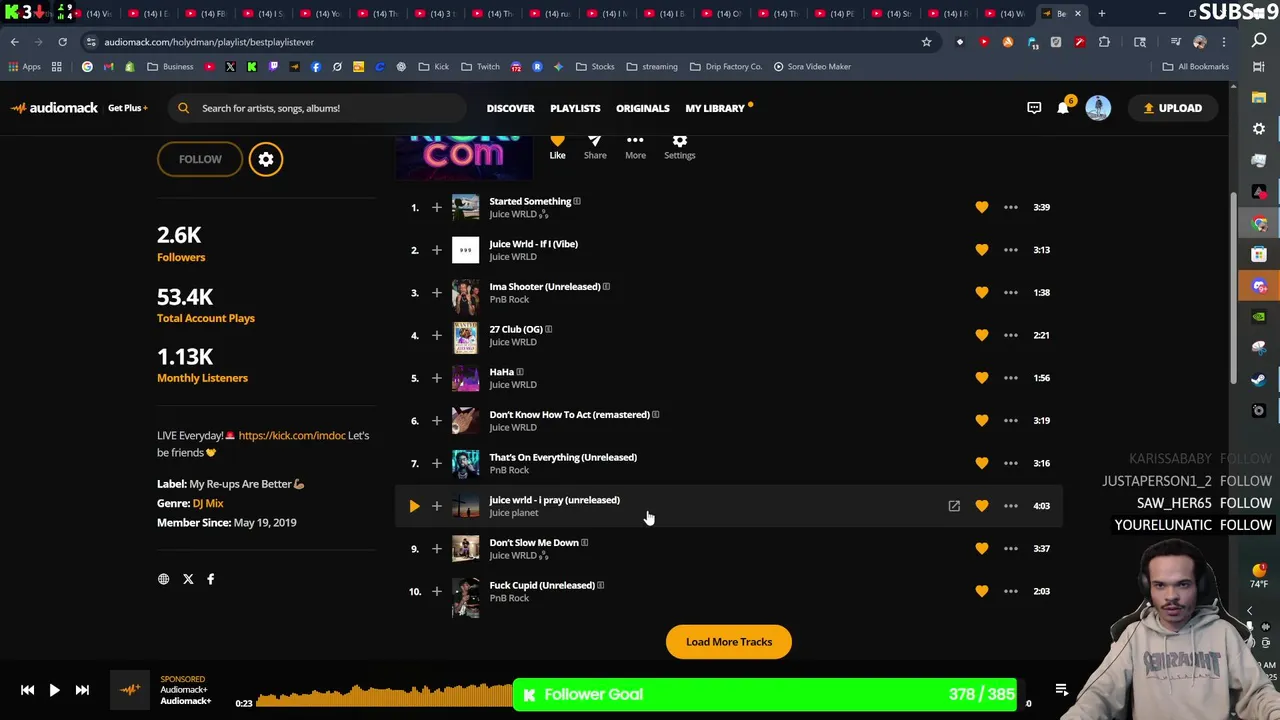This screenshot has height=720, width=1280.
Task: Open the website globe link in profile
Action: (164, 579)
